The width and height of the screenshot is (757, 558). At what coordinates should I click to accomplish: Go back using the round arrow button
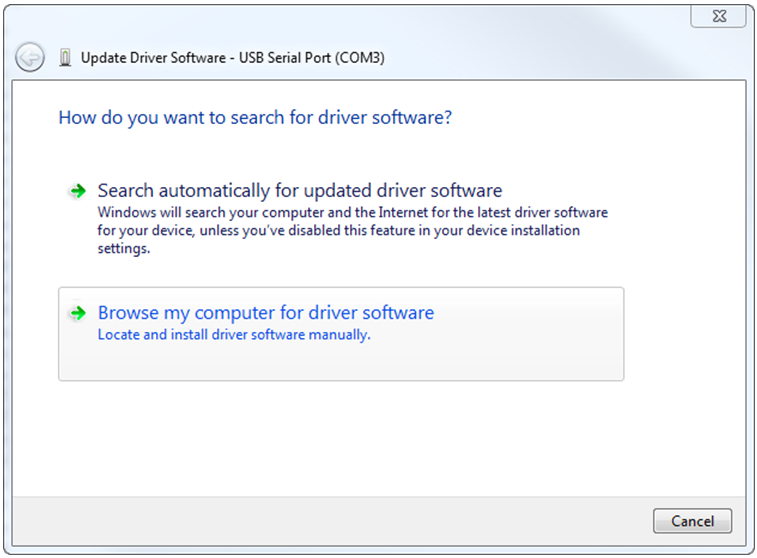point(29,58)
